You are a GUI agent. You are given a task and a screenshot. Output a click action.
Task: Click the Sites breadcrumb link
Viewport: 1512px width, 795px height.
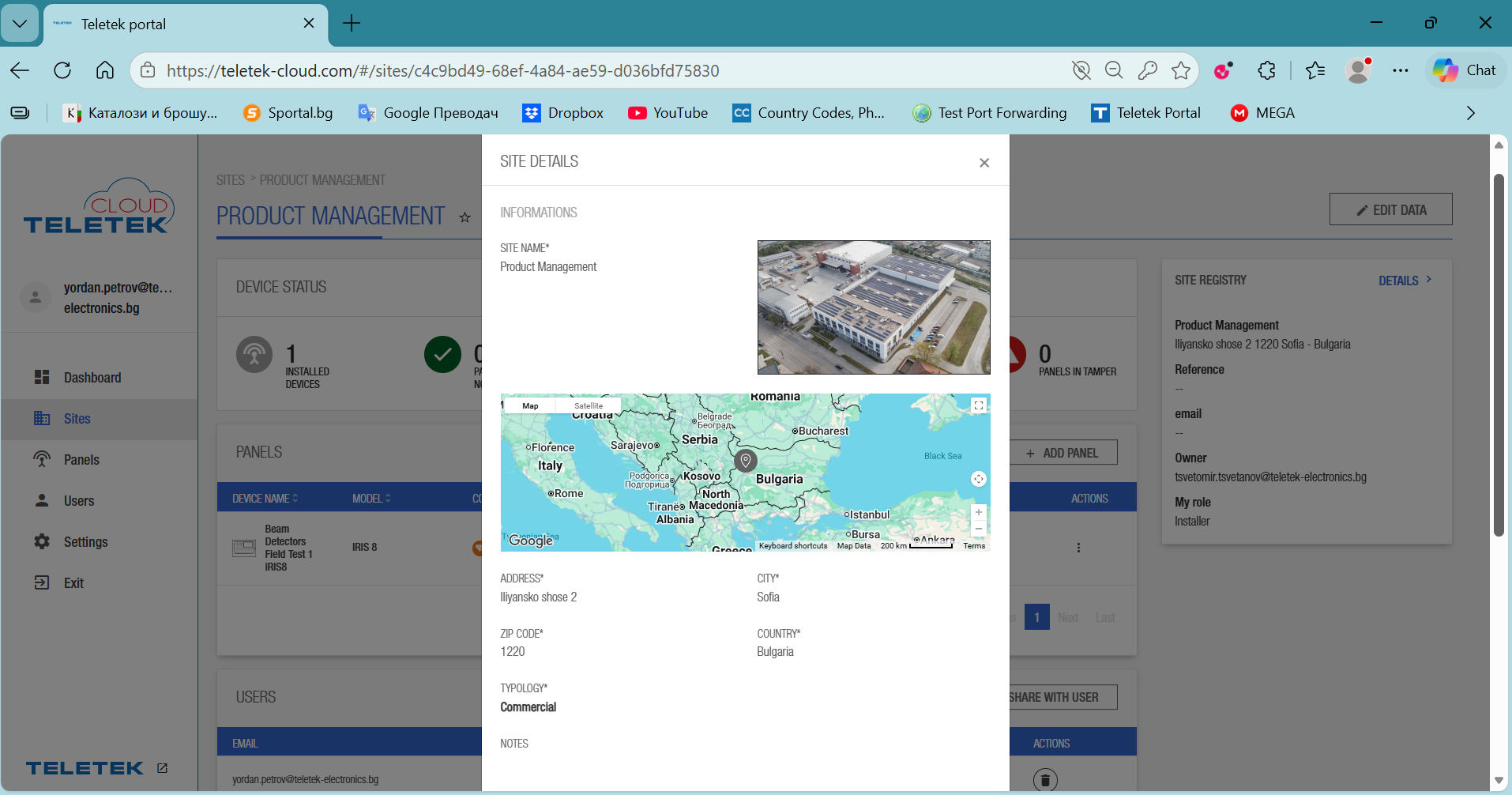pos(231,180)
